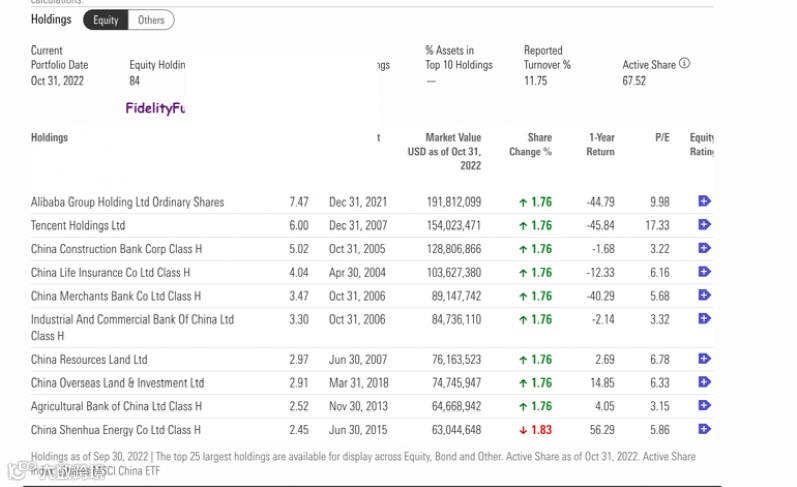Open Tencent Holdings Ltd link
This screenshot has width=797, height=487.
click(78, 225)
